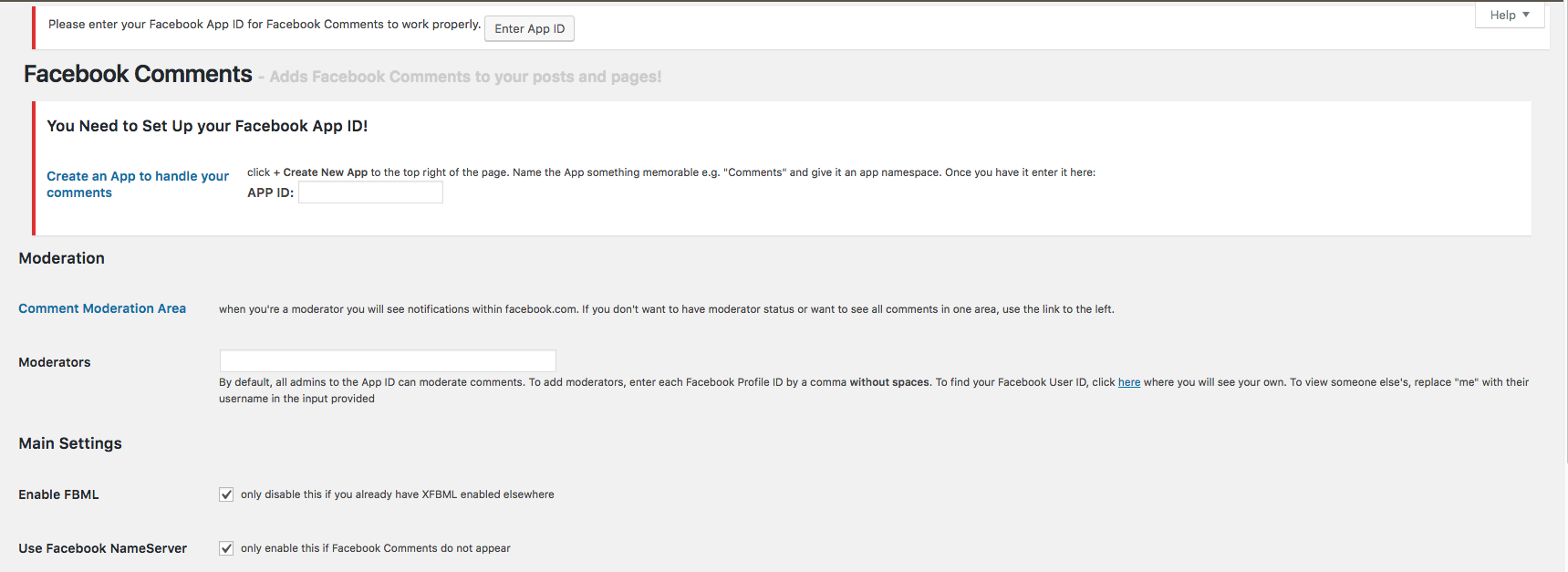Click the 'only disable this' XFBML description
Viewport: 1568px width, 572px height.
tap(397, 494)
